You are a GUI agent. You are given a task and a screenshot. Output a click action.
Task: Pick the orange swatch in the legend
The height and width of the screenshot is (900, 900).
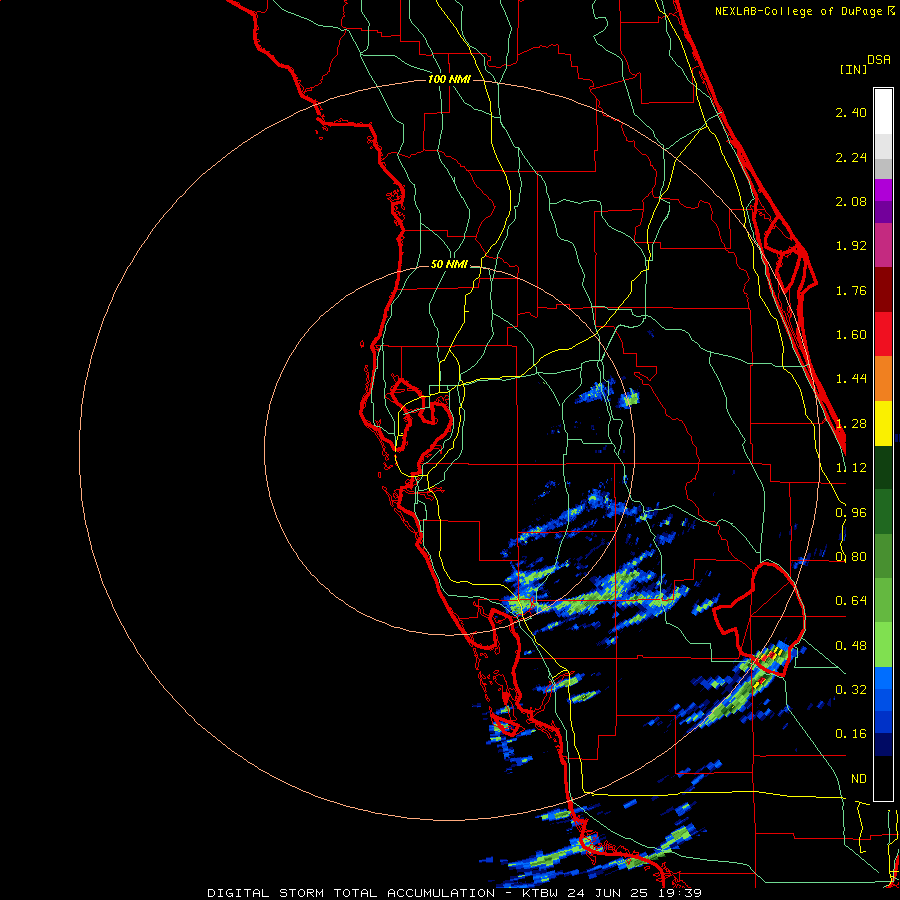[x=883, y=379]
